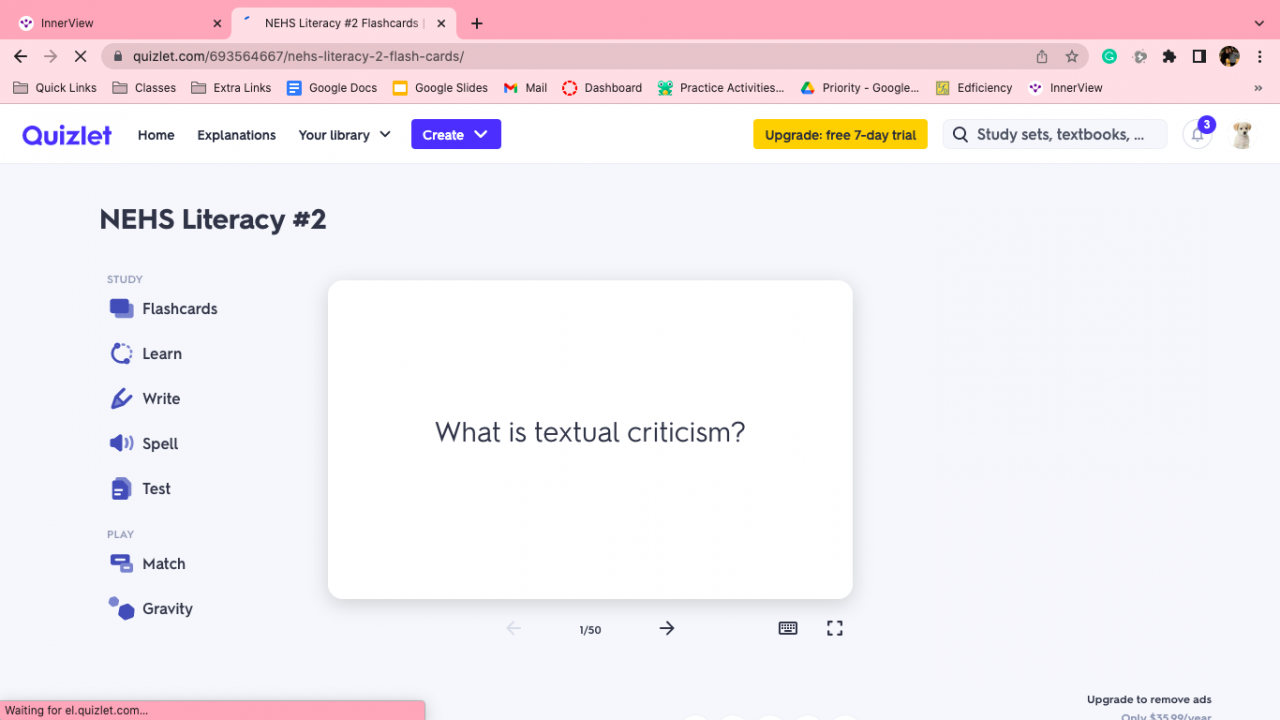
Task: Open the Practice Activities bookmark
Action: (x=721, y=88)
